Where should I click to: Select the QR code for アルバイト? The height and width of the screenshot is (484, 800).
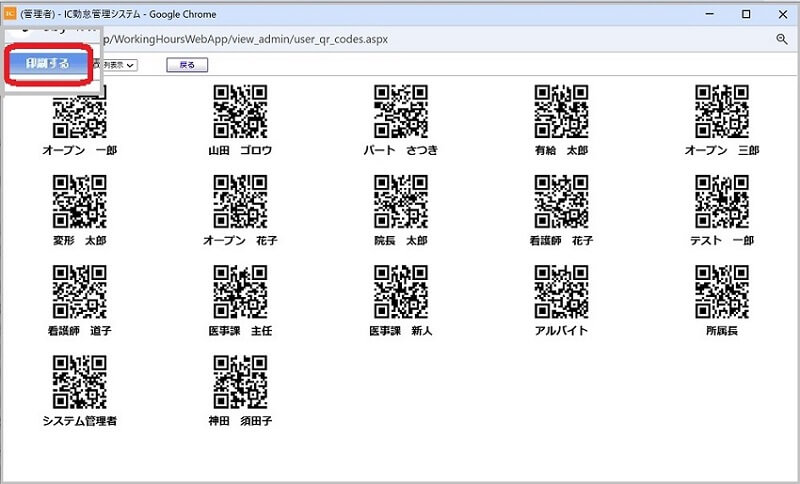click(561, 292)
